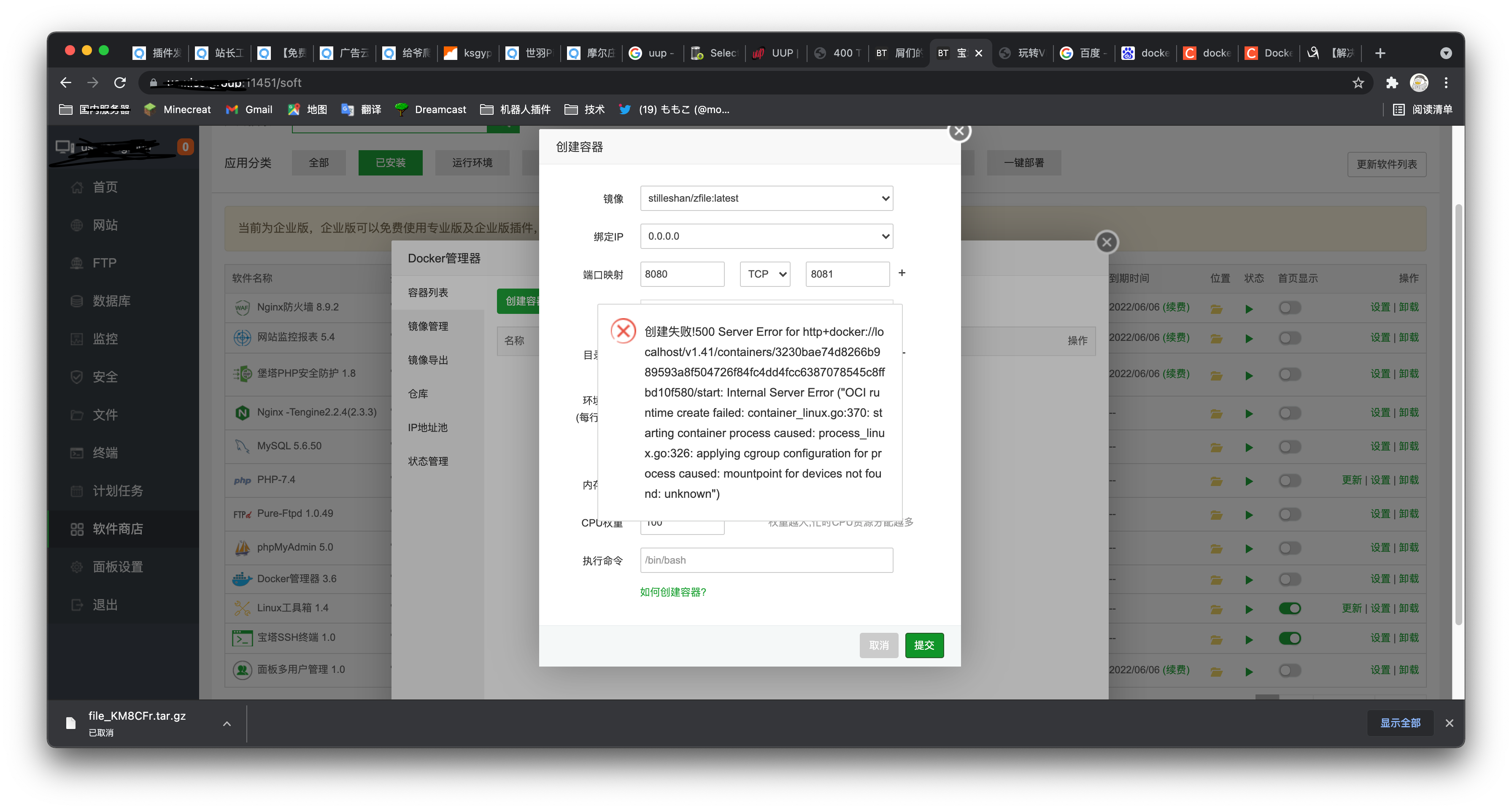
Task: Click the green 提交 submit button
Action: pyautogui.click(x=924, y=645)
